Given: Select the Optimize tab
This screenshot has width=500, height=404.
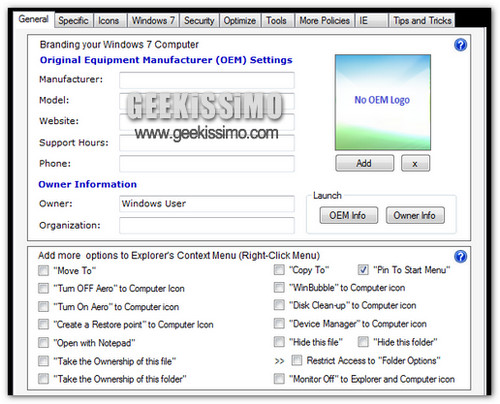Looking at the screenshot, I should pos(240,21).
